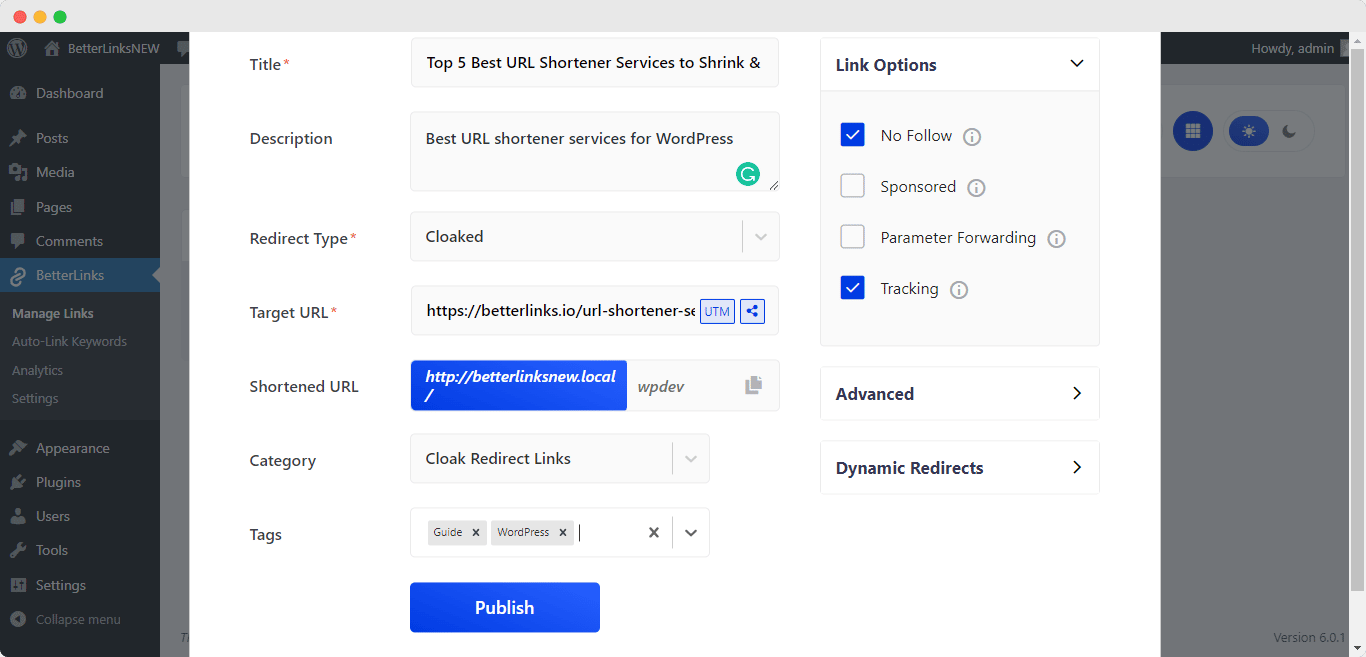The image size is (1366, 657).
Task: Click the info icon next to No Follow
Action: pos(971,137)
